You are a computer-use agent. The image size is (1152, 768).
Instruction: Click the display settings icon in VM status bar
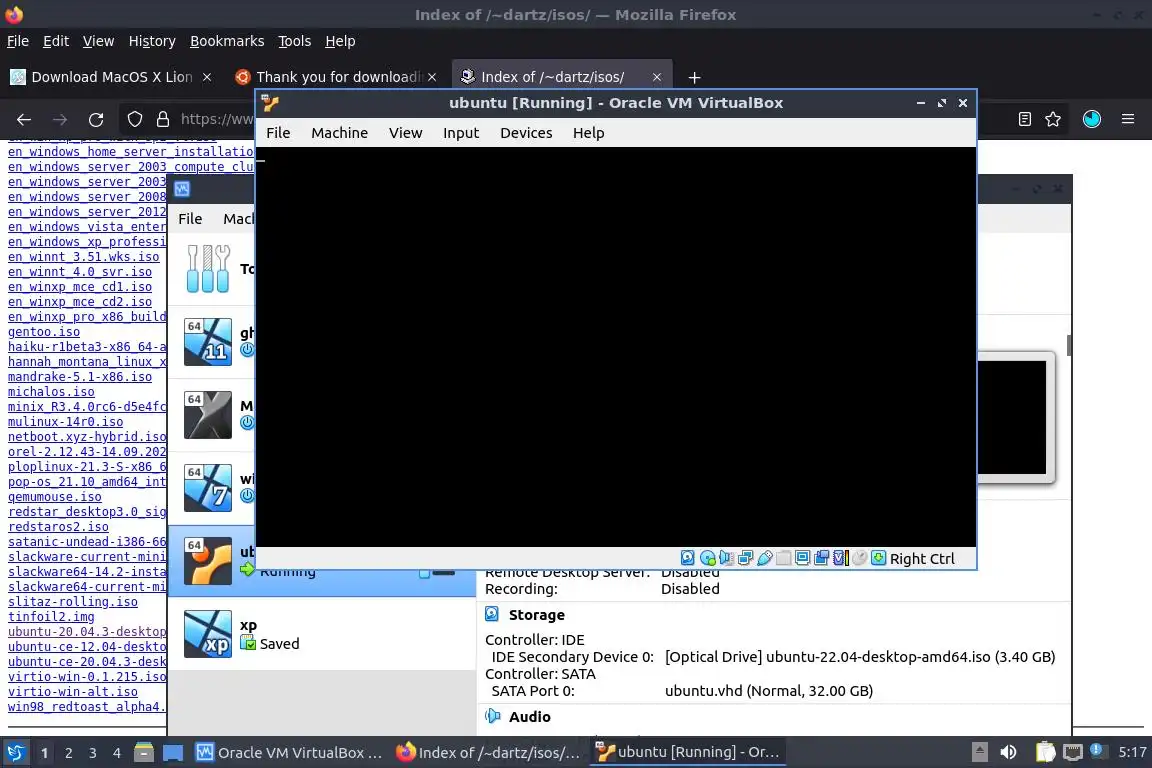tap(803, 559)
